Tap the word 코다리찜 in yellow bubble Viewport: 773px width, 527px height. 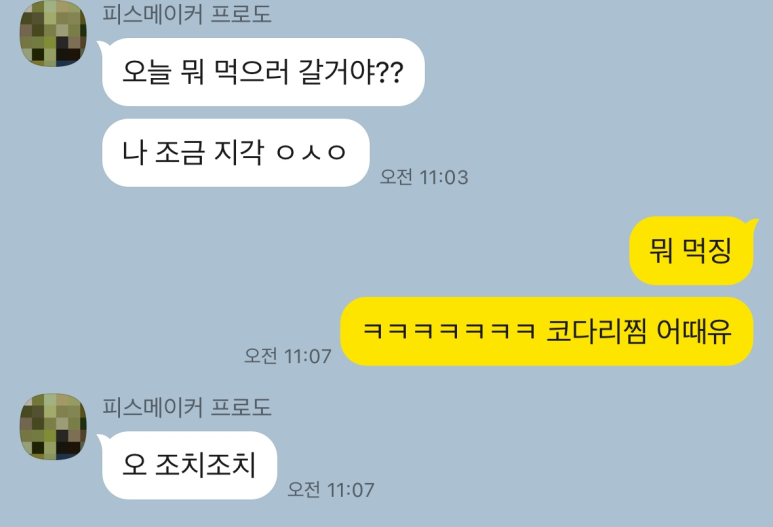[596, 331]
